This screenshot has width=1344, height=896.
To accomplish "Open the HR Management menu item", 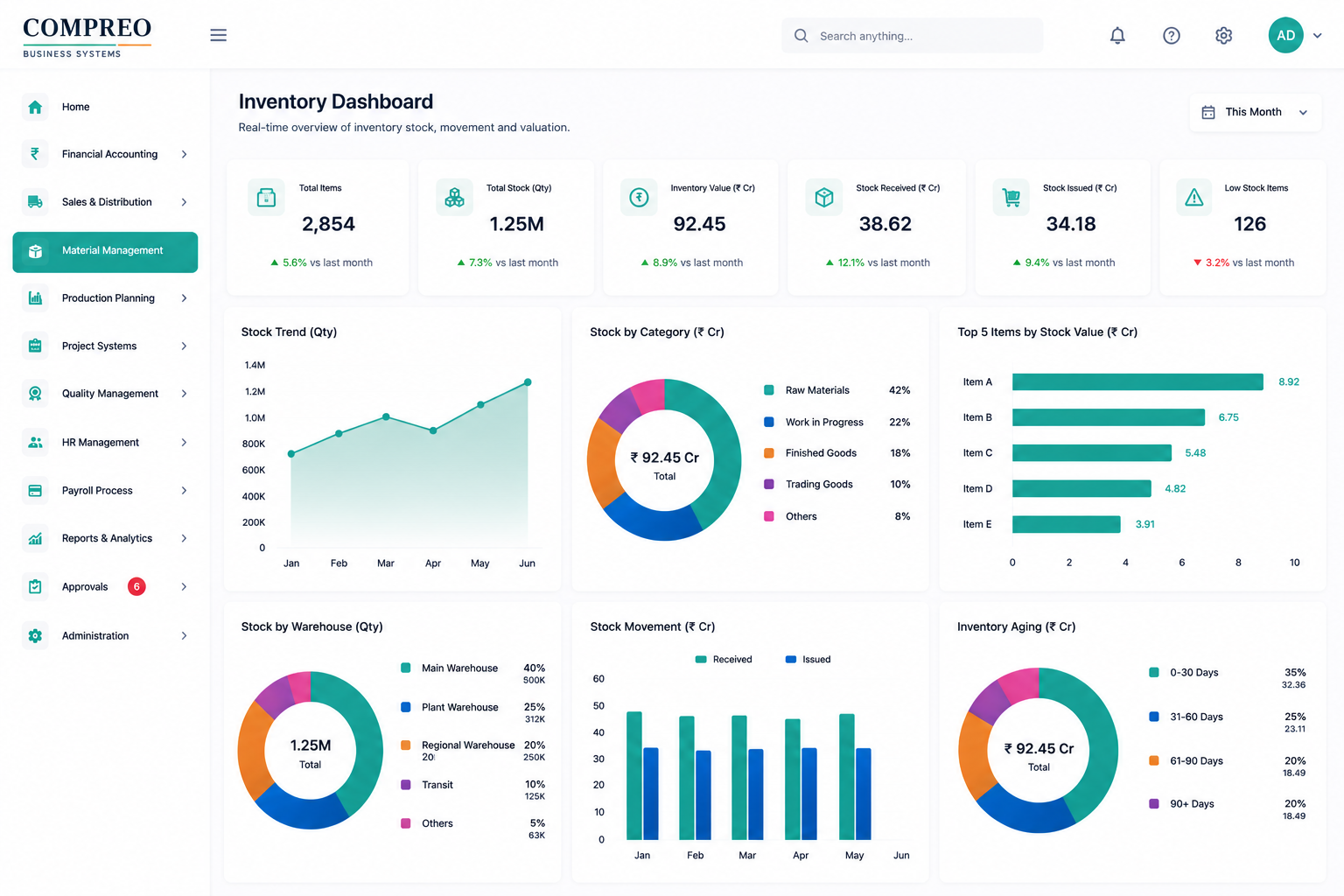I will click(105, 442).
